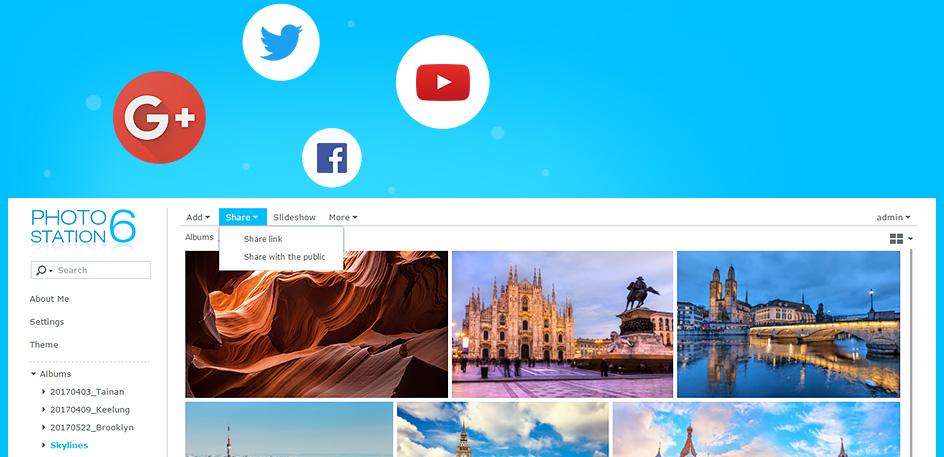
Task: Click the YouTube play icon
Action: click(442, 82)
